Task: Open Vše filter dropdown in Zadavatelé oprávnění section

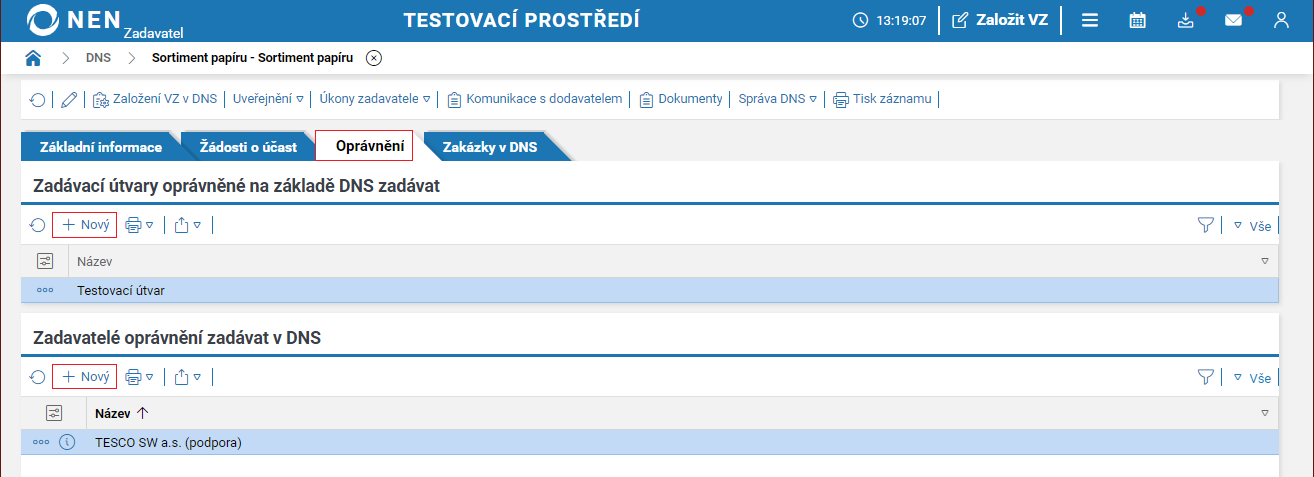Action: pos(1252,377)
